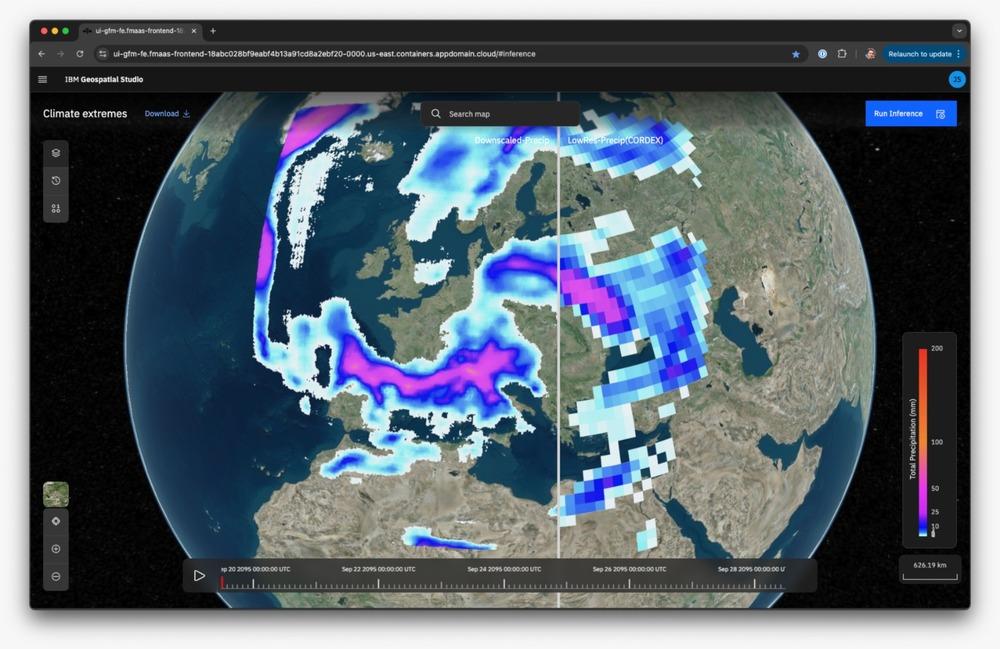Zoom in on the map
1000x649 pixels.
coord(56,549)
